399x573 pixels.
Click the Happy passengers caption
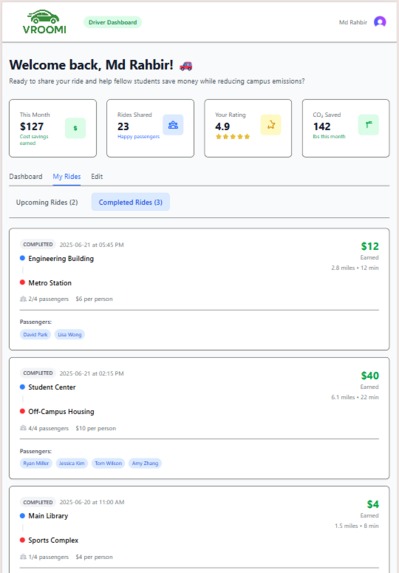pyautogui.click(x=138, y=136)
